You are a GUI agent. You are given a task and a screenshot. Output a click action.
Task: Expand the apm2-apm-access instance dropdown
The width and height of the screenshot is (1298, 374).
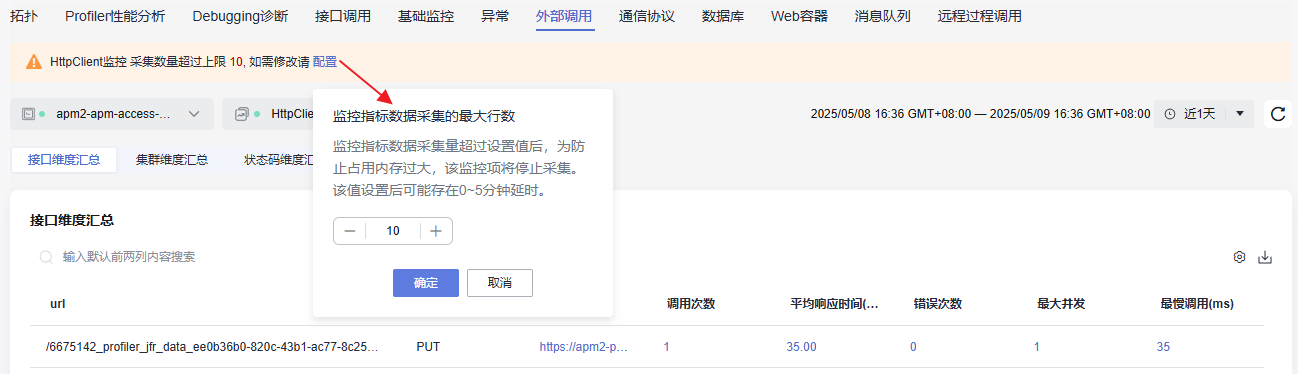(112, 114)
